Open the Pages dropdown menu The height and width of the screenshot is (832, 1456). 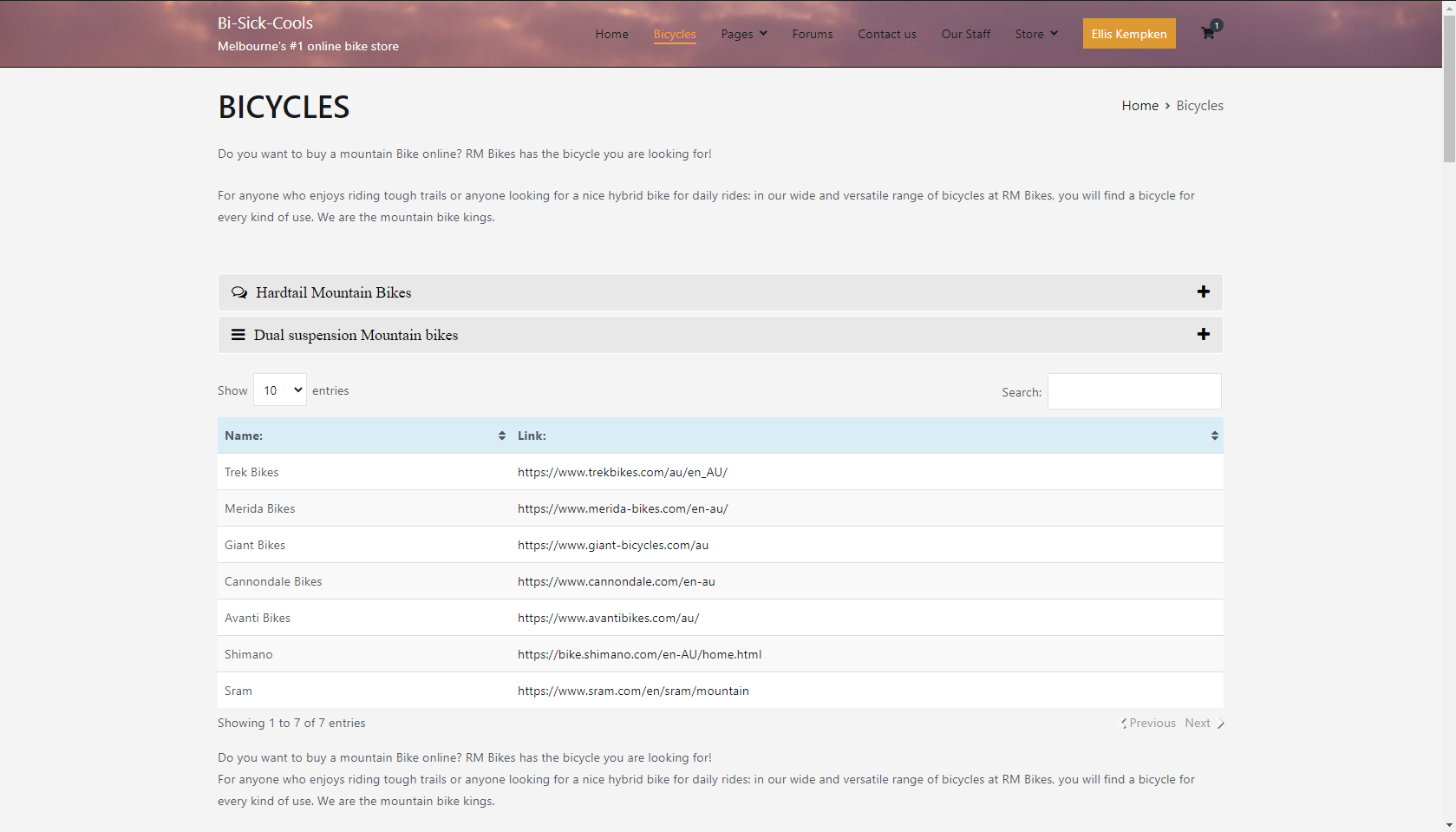pos(744,34)
